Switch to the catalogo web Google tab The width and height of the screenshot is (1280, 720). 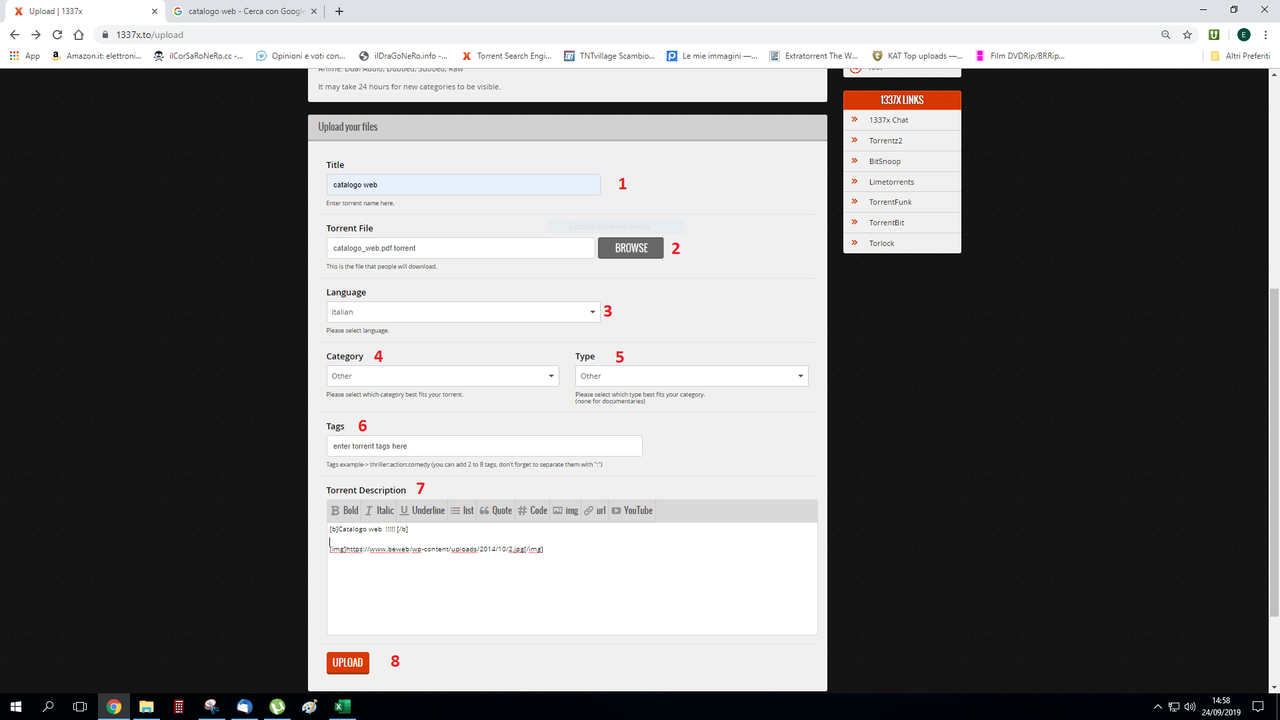point(246,11)
